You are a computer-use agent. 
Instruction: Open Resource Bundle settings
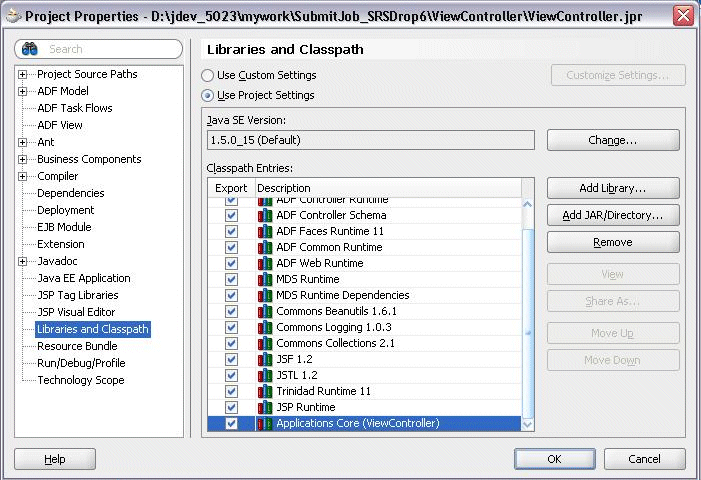[77, 346]
